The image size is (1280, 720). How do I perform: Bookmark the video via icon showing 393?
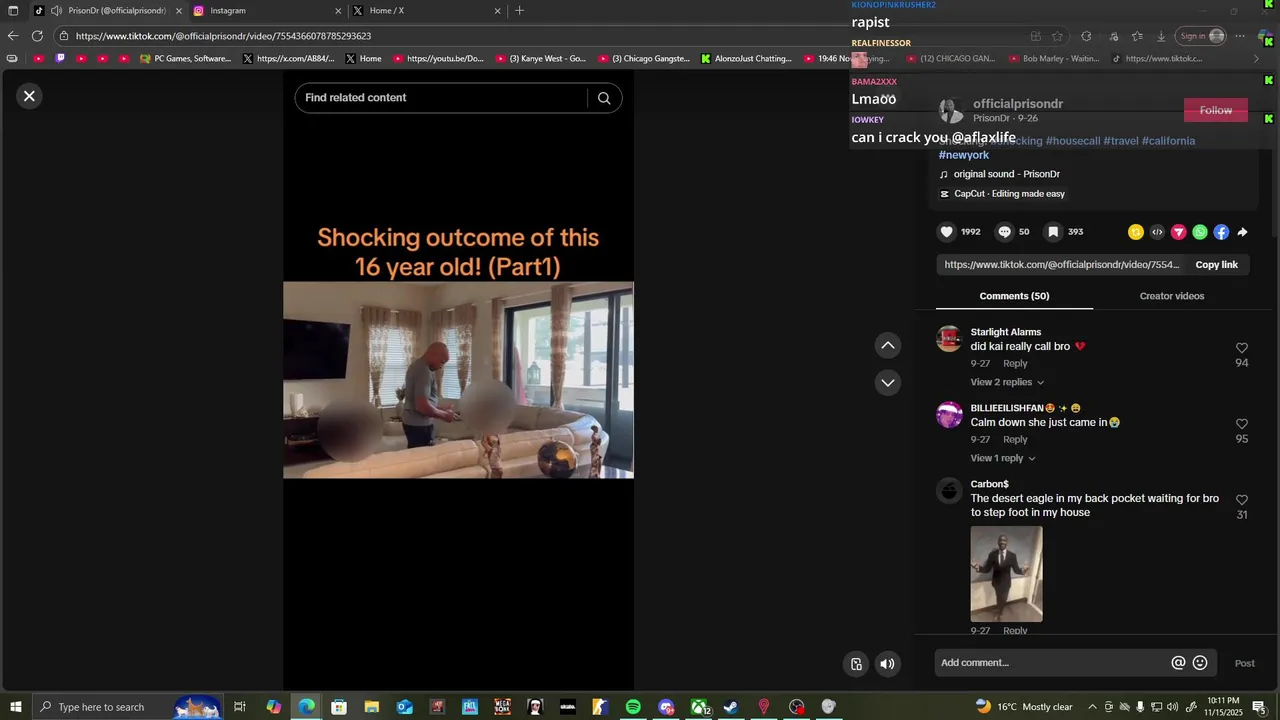point(1053,232)
